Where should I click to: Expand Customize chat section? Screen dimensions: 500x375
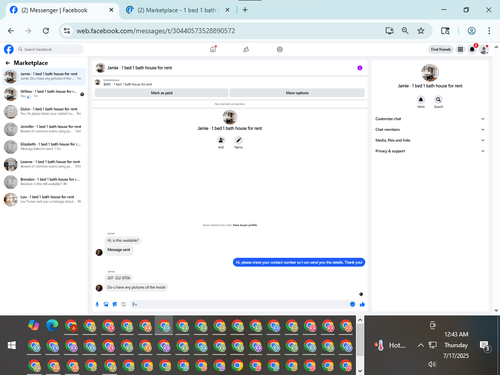[x=430, y=119]
